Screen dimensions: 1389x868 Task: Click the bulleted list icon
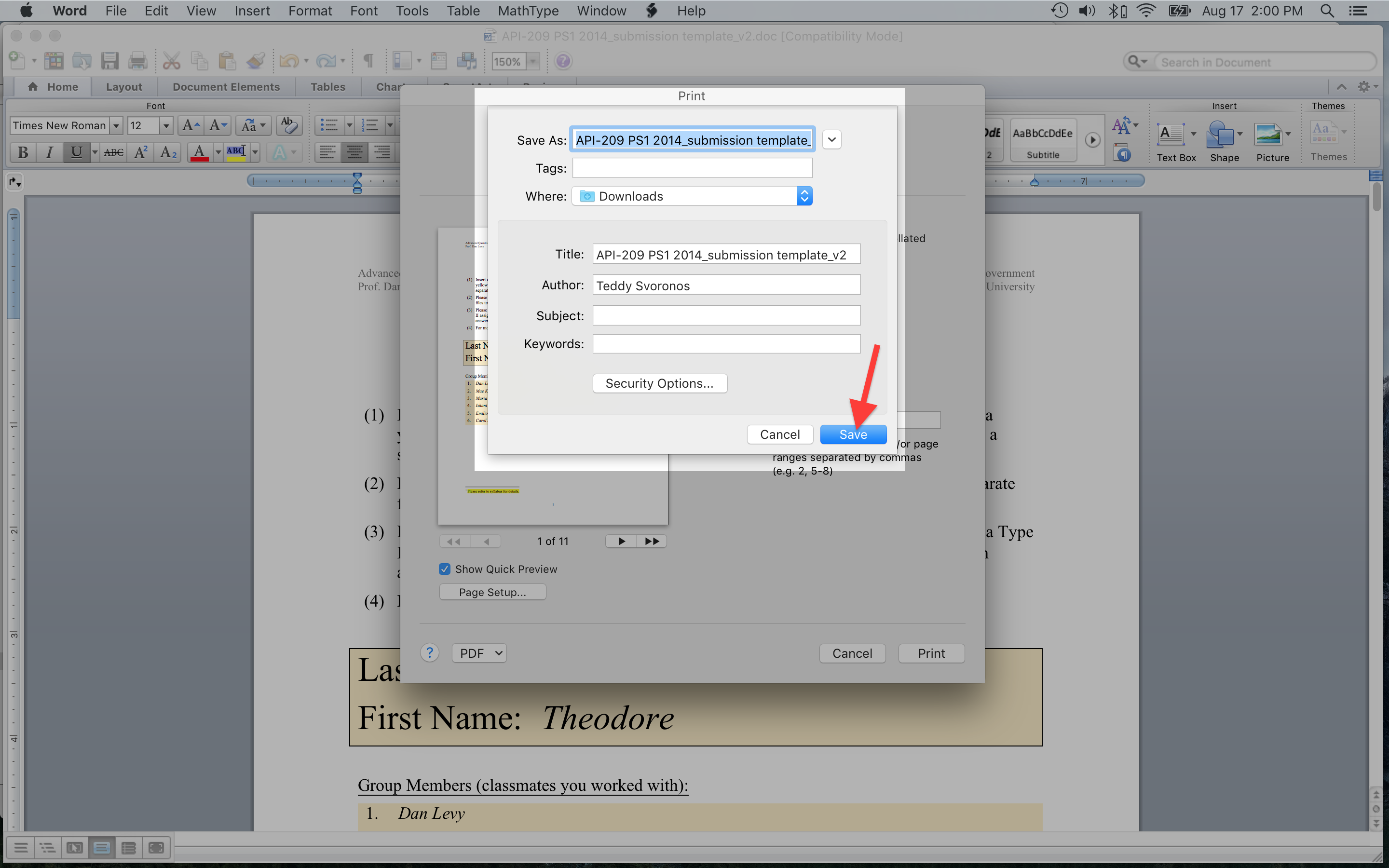pos(329,125)
